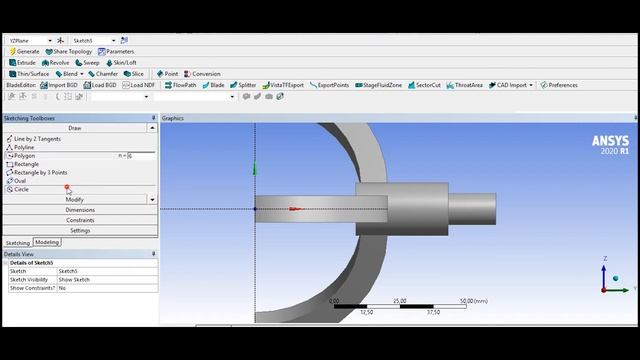Select the Slice tool
The height and width of the screenshot is (360, 640).
point(133,74)
